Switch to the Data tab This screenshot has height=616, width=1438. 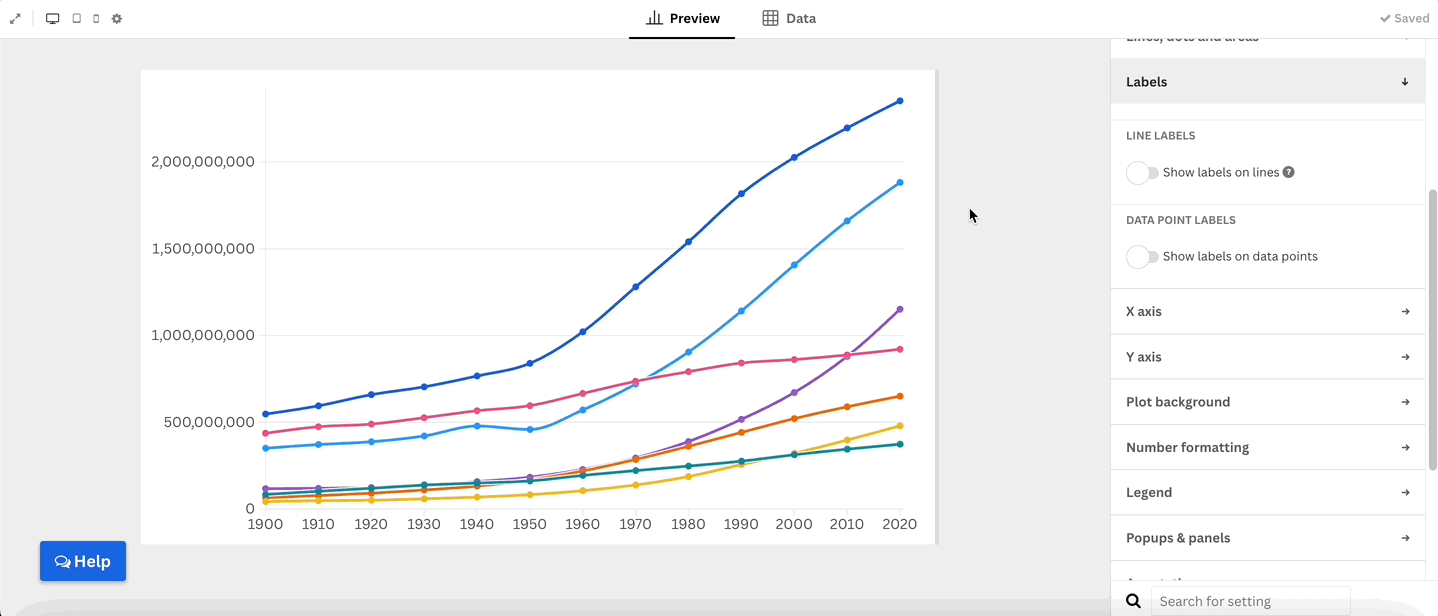pos(789,19)
